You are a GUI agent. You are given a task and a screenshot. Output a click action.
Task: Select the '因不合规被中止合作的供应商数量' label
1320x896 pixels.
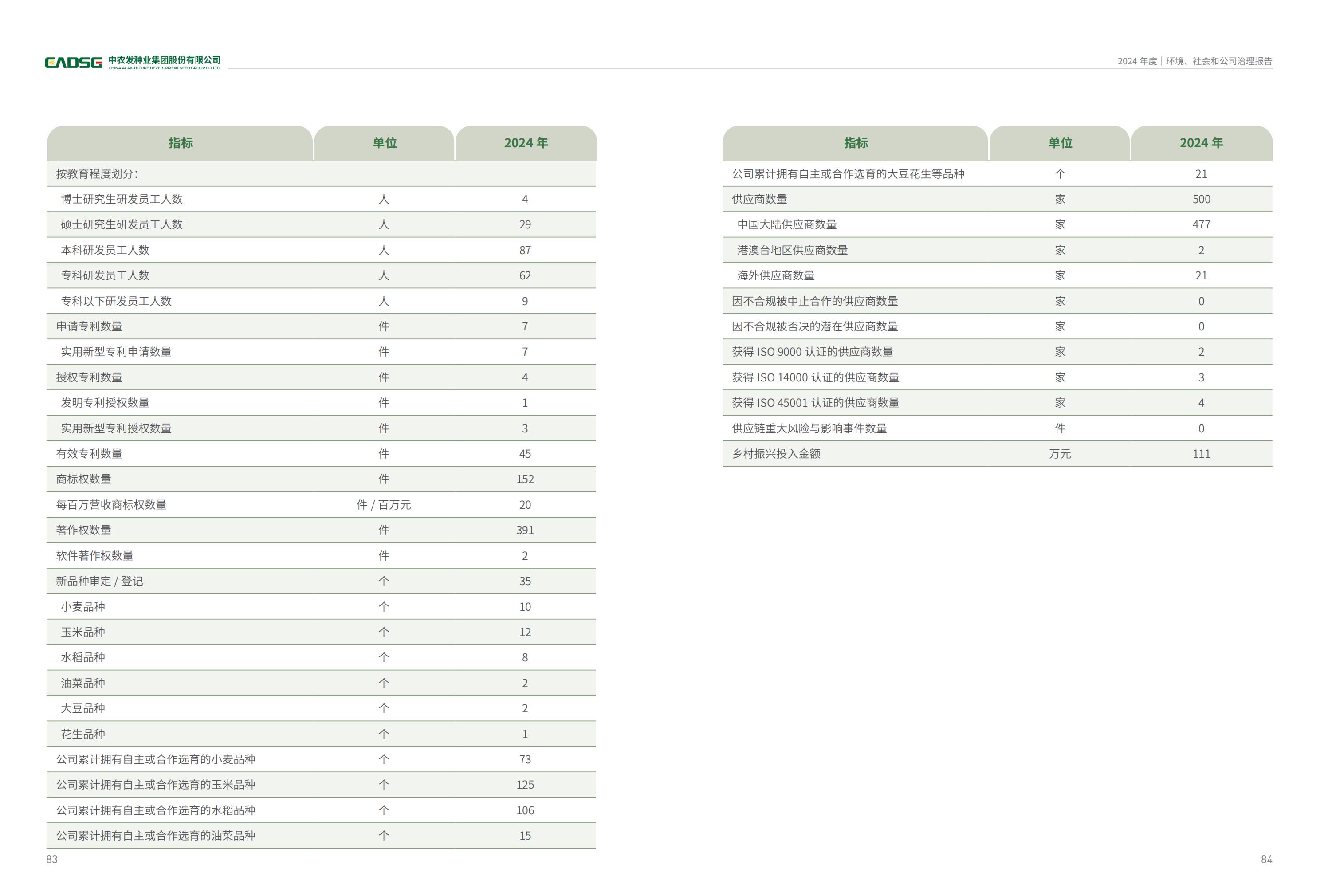[x=814, y=301]
